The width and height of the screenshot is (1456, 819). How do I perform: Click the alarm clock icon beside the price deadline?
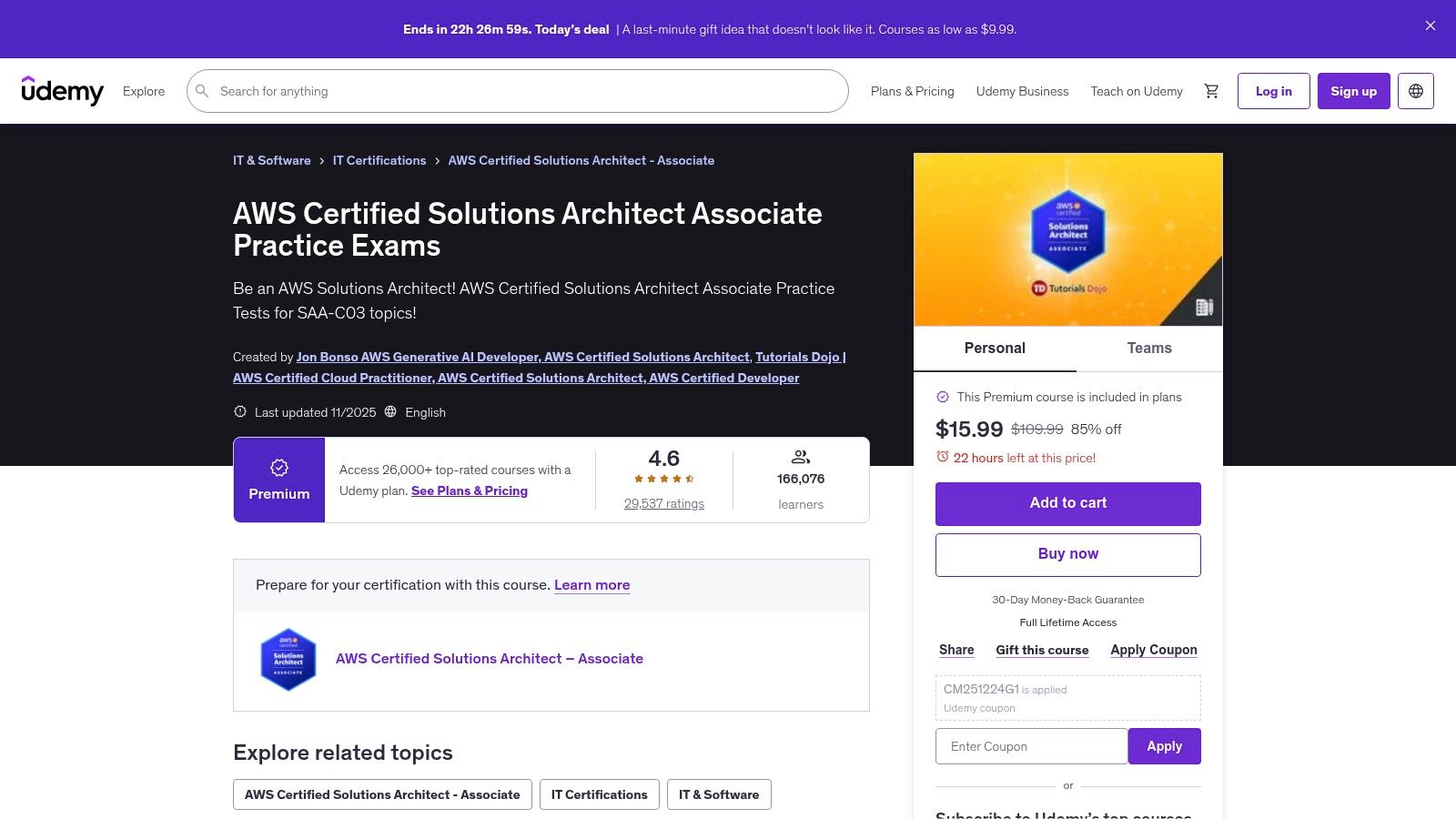click(943, 458)
